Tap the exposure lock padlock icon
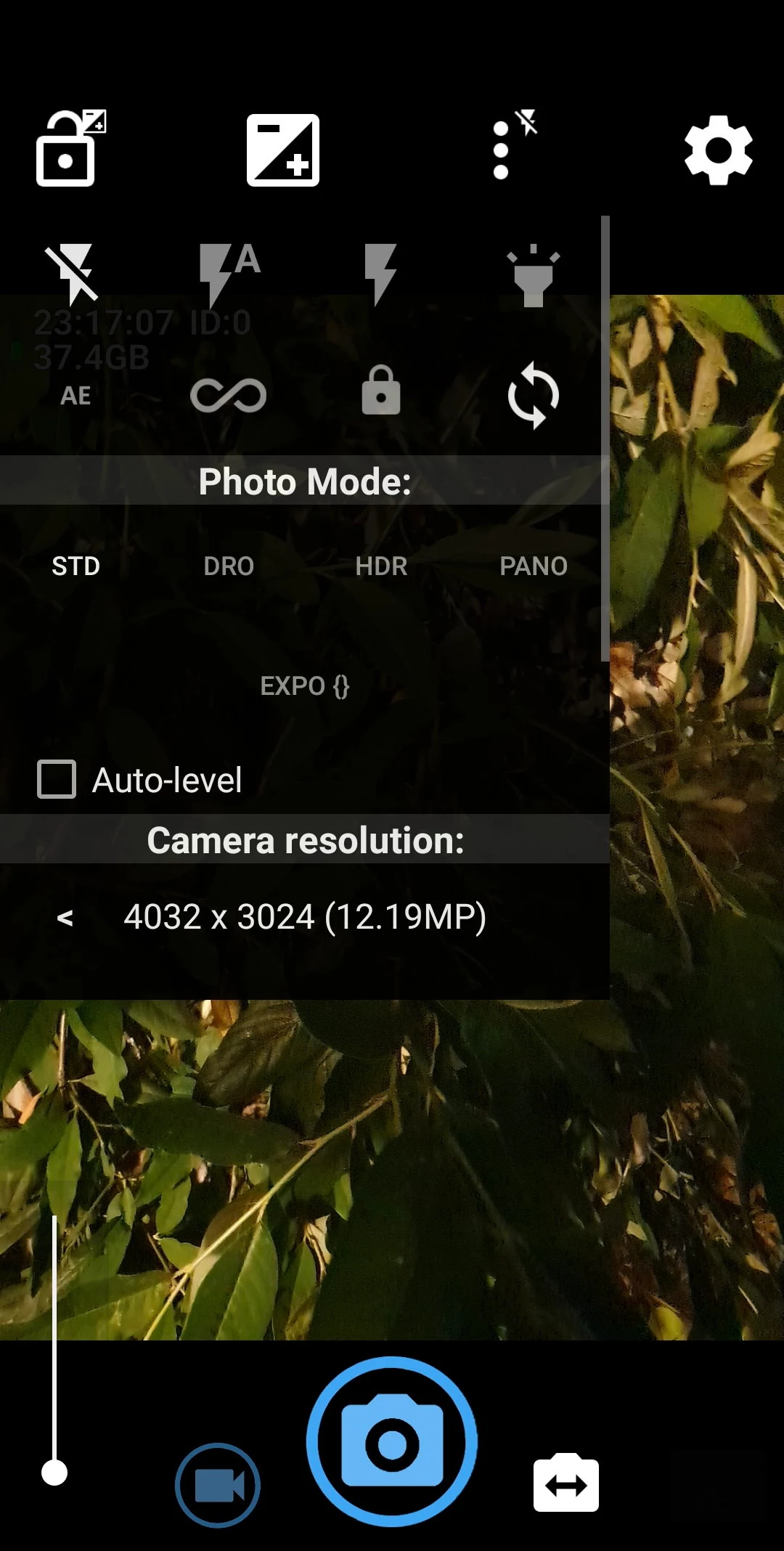The height and width of the screenshot is (1551, 784). point(67,149)
